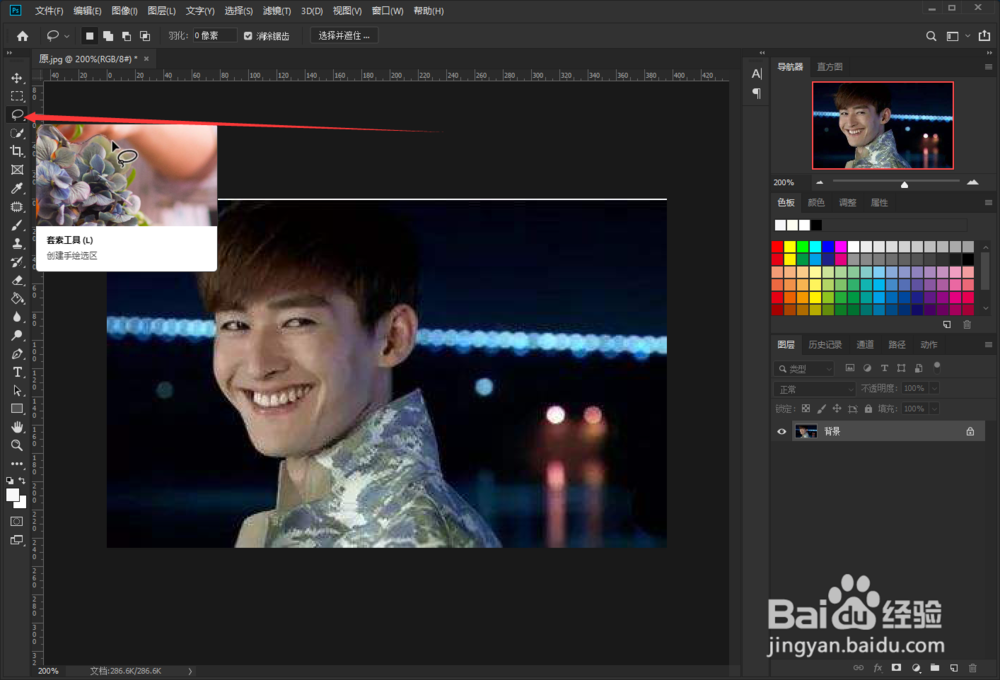Add layer mask button

896,668
